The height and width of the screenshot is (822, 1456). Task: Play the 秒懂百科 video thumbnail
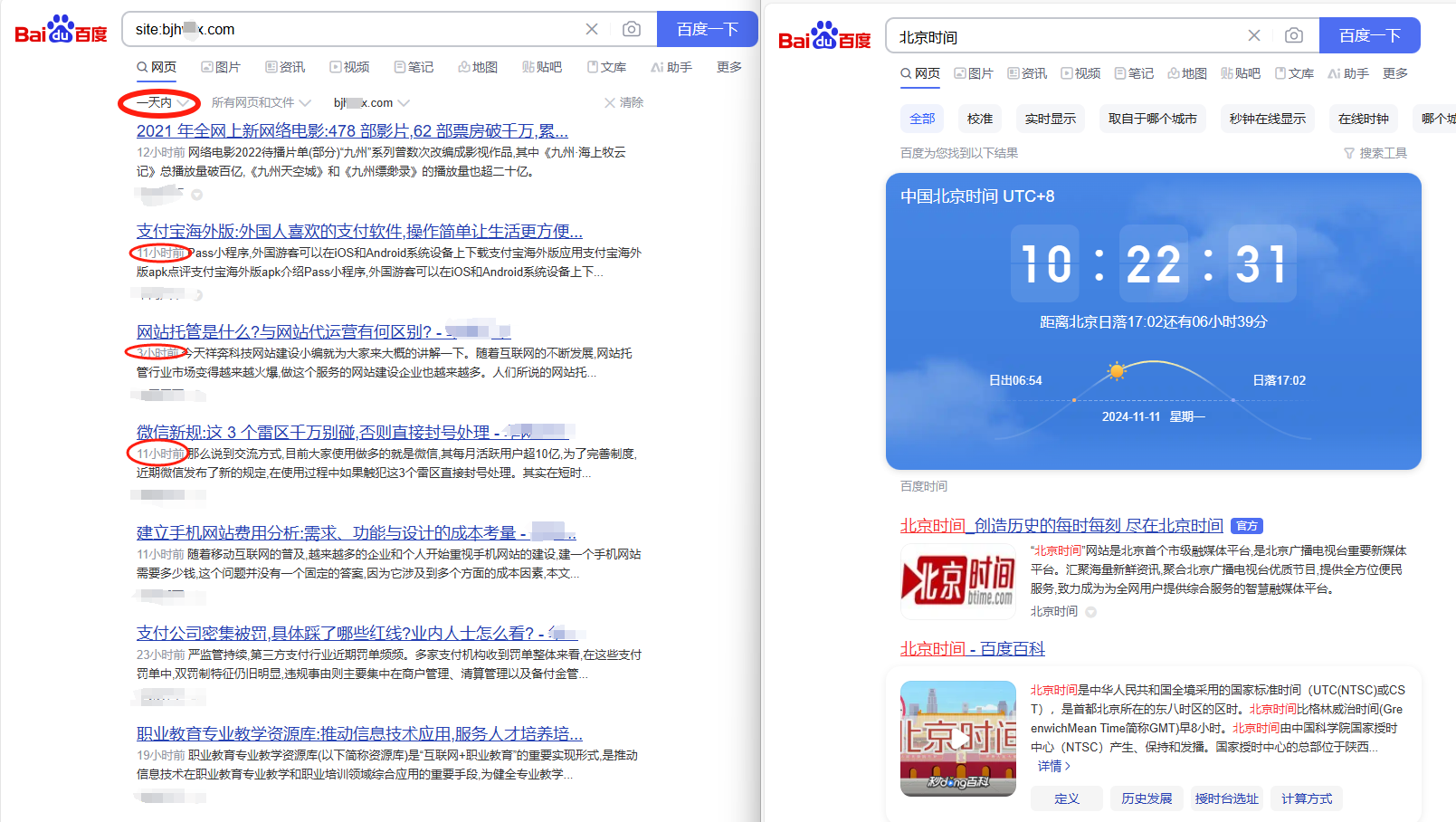(958, 739)
